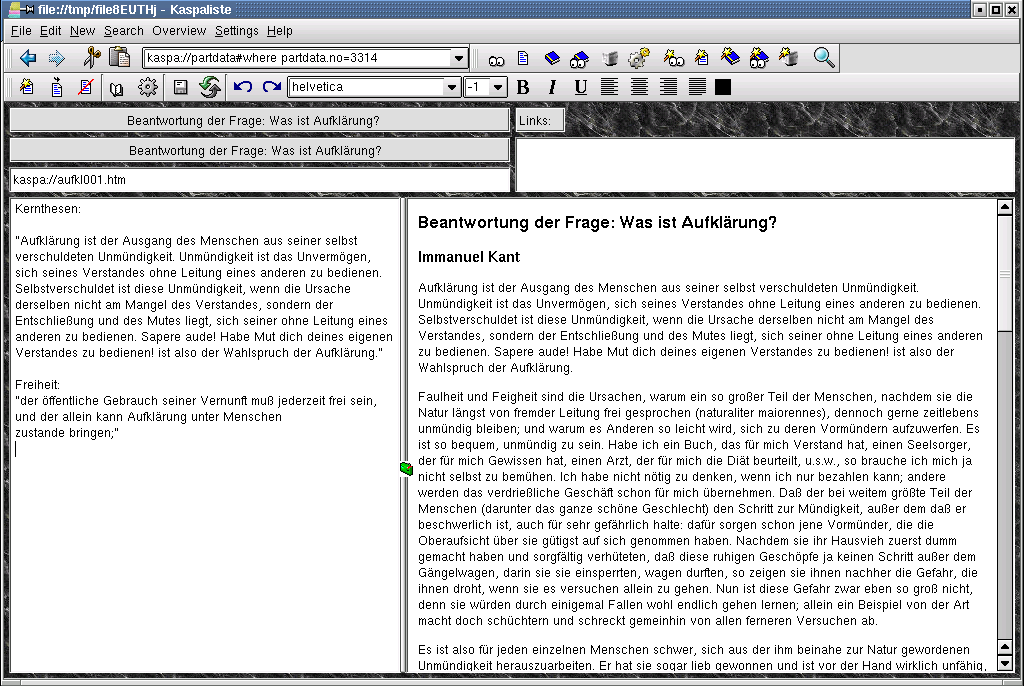Click the gray book icon
The width and height of the screenshot is (1024, 686).
(x=610, y=58)
